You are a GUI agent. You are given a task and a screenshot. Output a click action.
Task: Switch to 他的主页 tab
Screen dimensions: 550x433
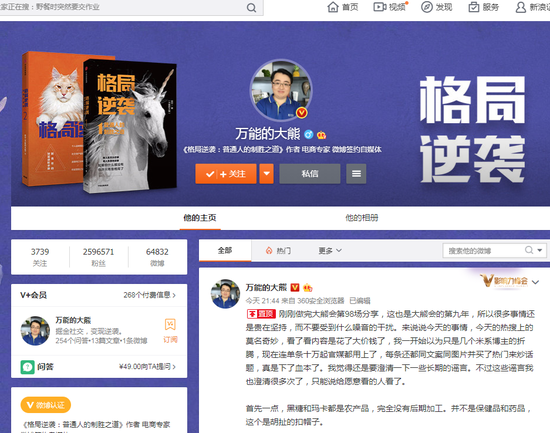click(x=200, y=218)
